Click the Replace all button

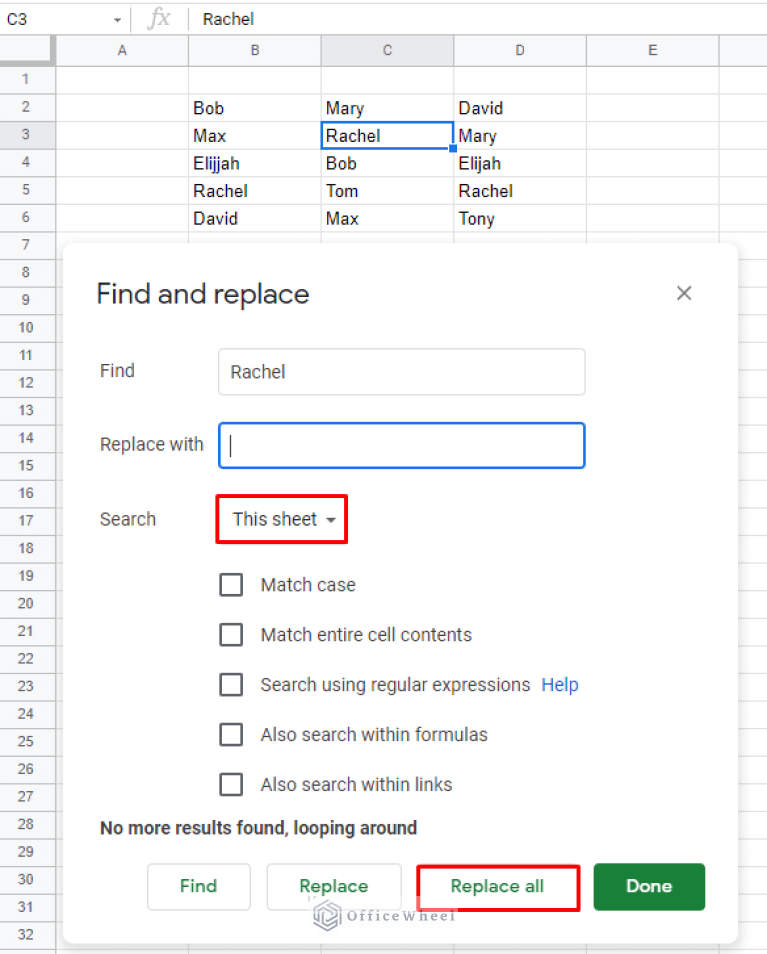tap(497, 887)
